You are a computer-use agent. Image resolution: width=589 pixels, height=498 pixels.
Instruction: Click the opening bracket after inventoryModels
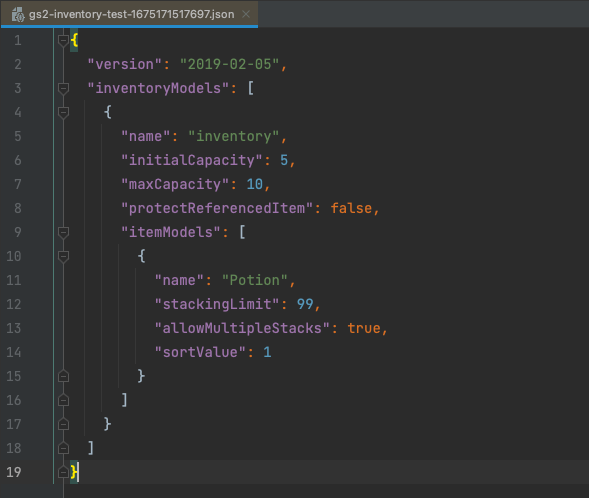click(251, 89)
